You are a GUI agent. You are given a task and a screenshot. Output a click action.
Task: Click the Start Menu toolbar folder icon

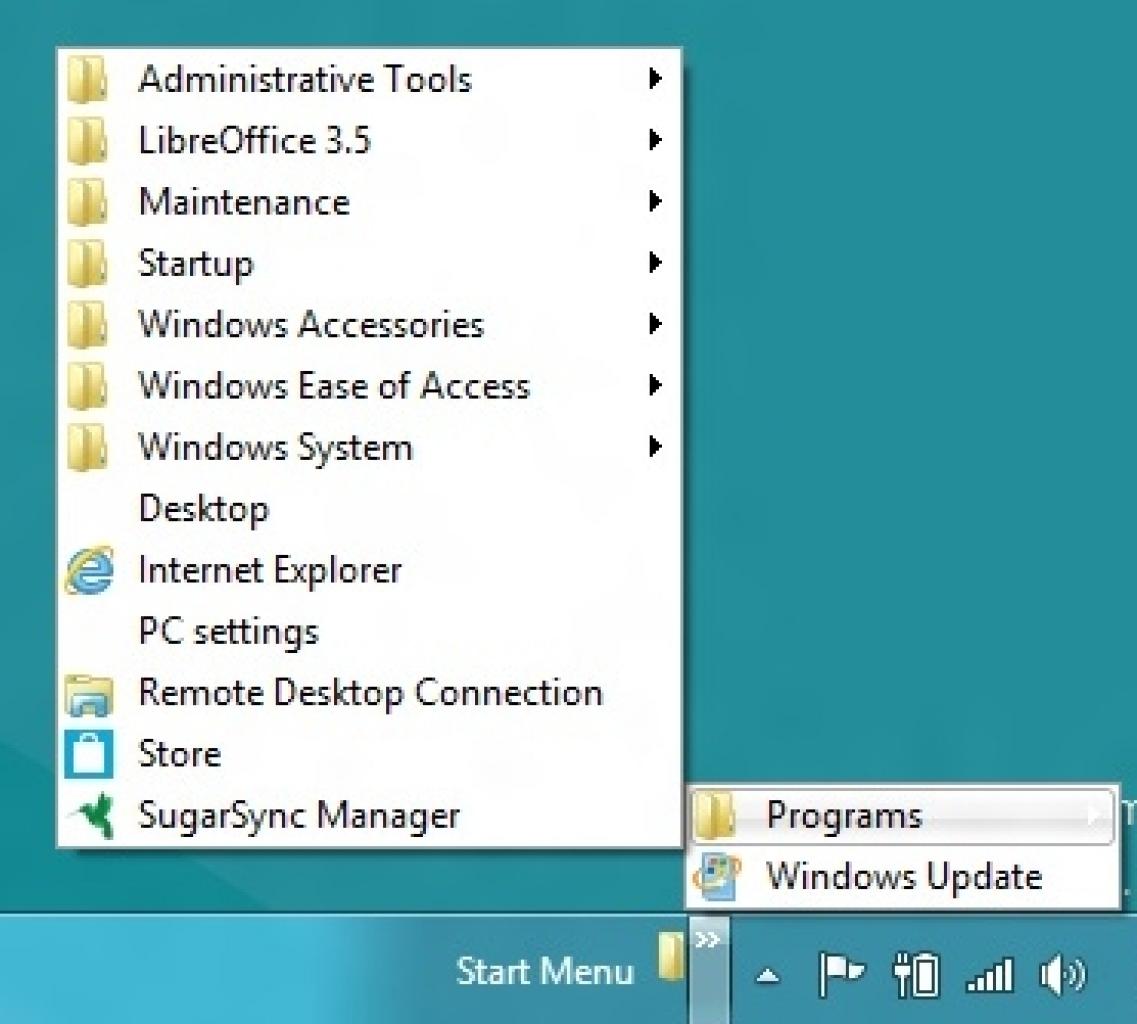(x=671, y=957)
